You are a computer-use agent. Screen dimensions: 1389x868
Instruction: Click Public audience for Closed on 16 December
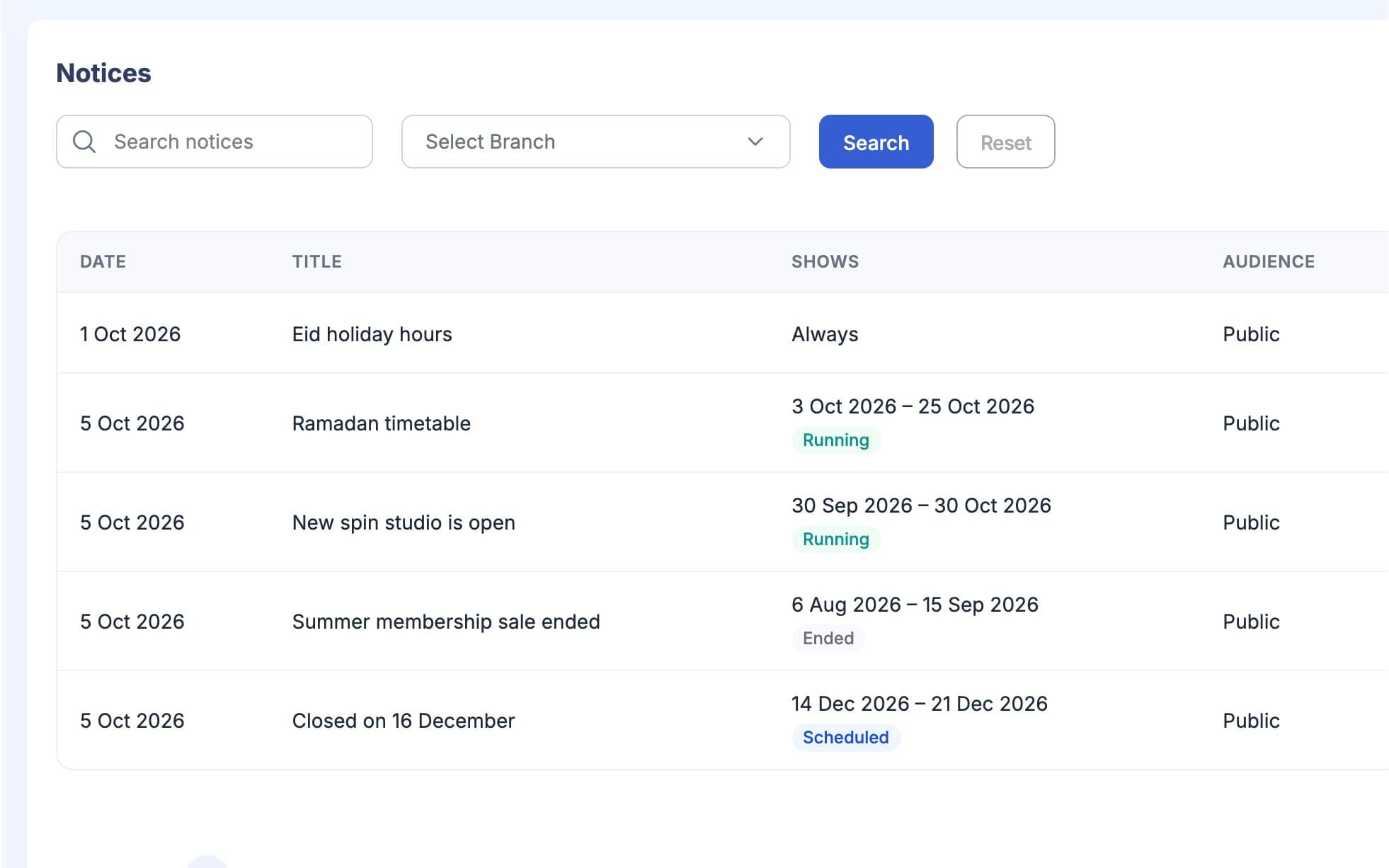[x=1251, y=721]
